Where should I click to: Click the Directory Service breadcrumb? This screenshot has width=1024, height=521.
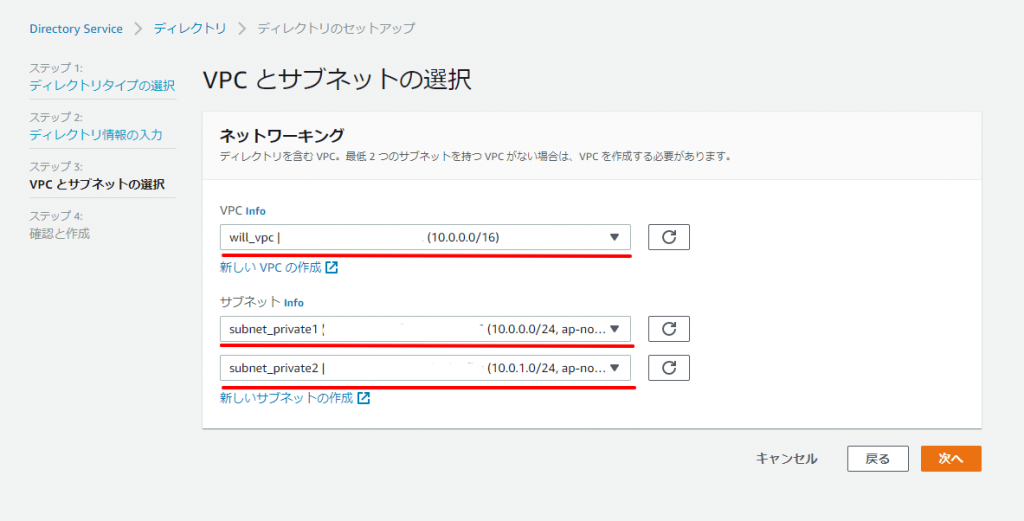point(76,29)
